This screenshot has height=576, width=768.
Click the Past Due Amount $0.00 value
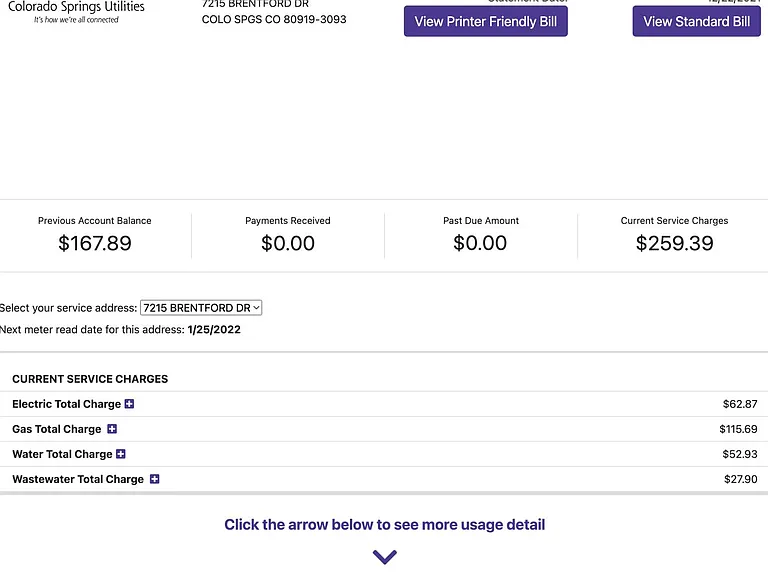(480, 243)
